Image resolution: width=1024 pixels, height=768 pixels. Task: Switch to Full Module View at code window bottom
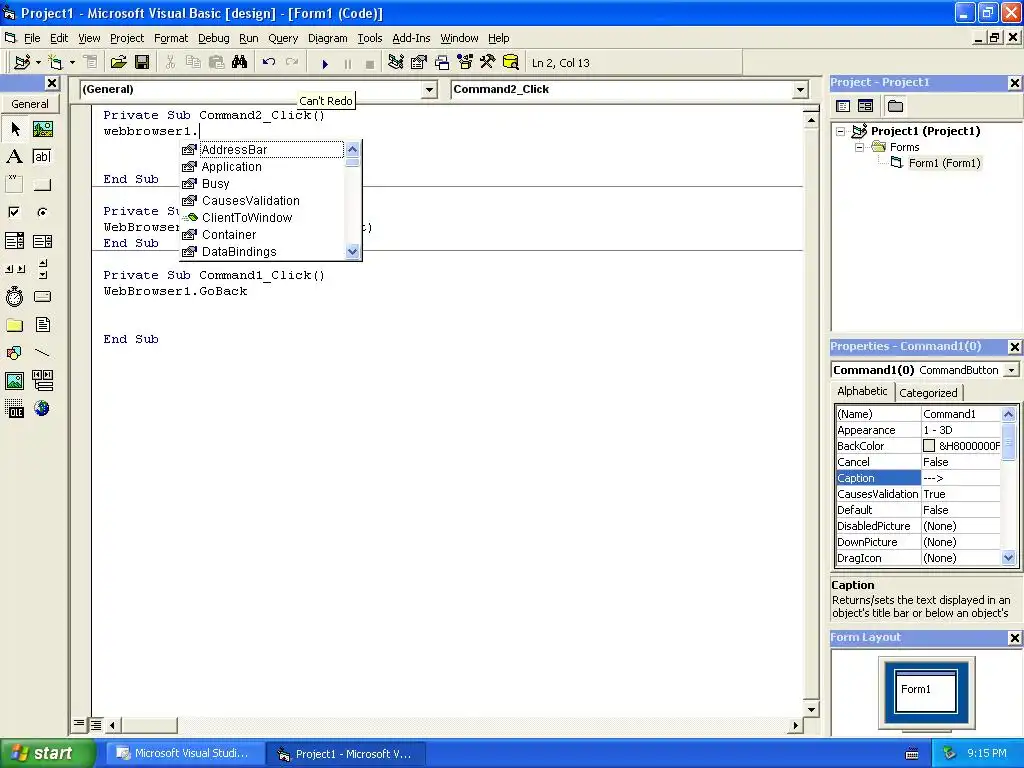pyautogui.click(x=95, y=724)
